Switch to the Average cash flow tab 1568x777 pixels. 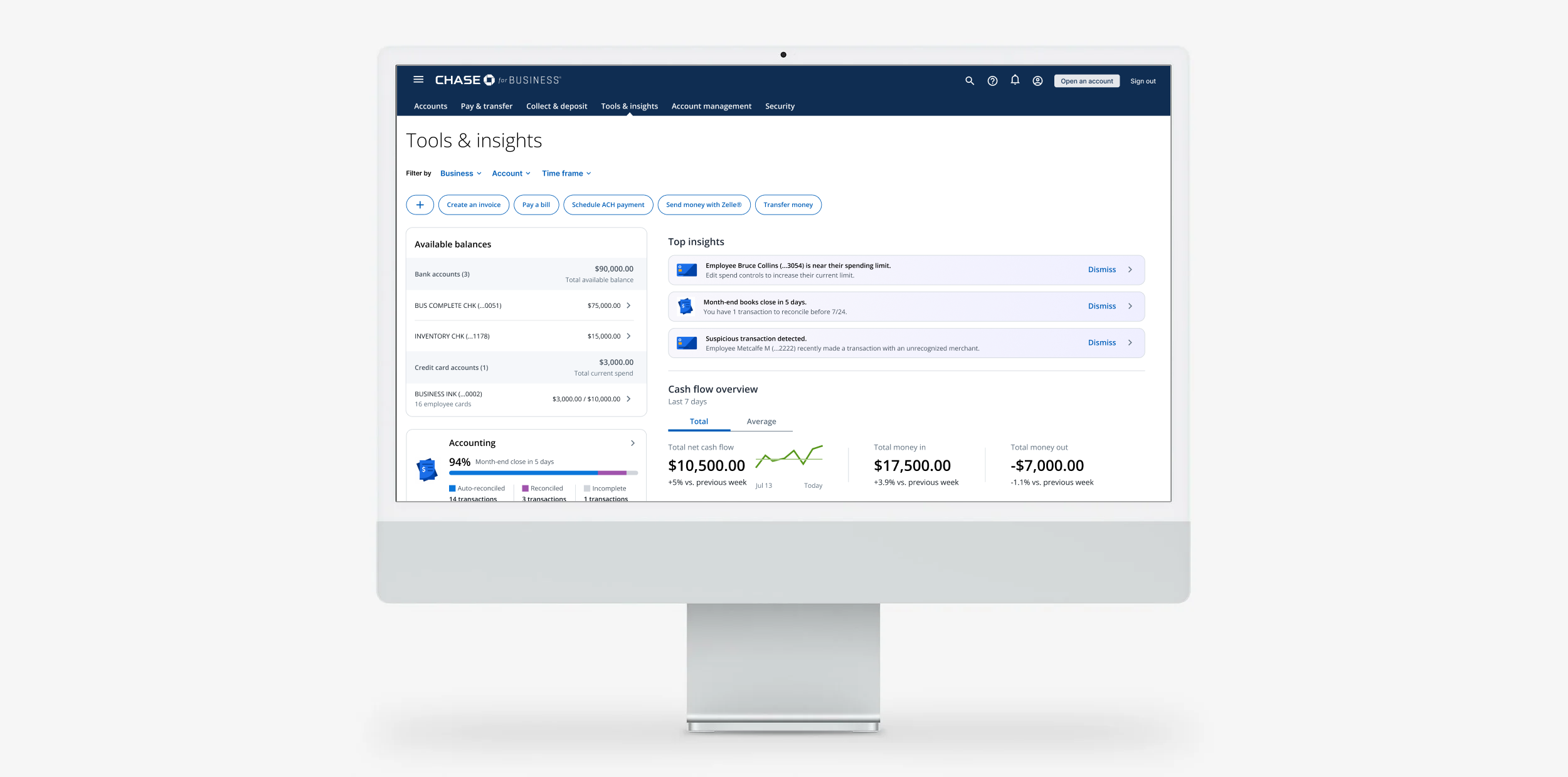pyautogui.click(x=761, y=422)
